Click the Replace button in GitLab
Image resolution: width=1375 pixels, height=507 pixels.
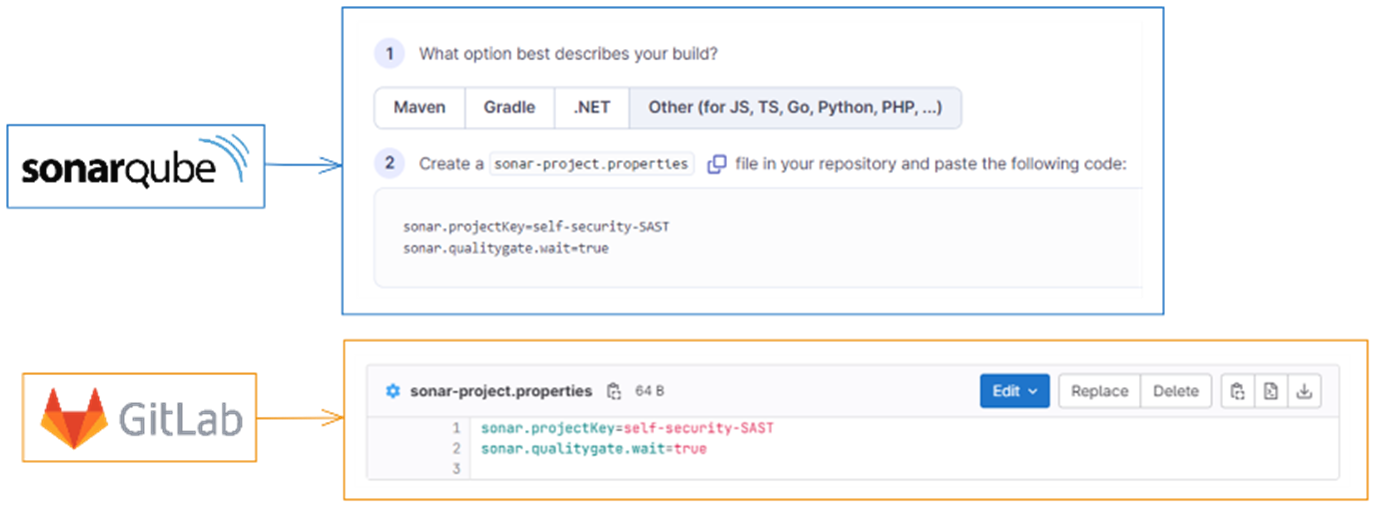[x=1099, y=391]
